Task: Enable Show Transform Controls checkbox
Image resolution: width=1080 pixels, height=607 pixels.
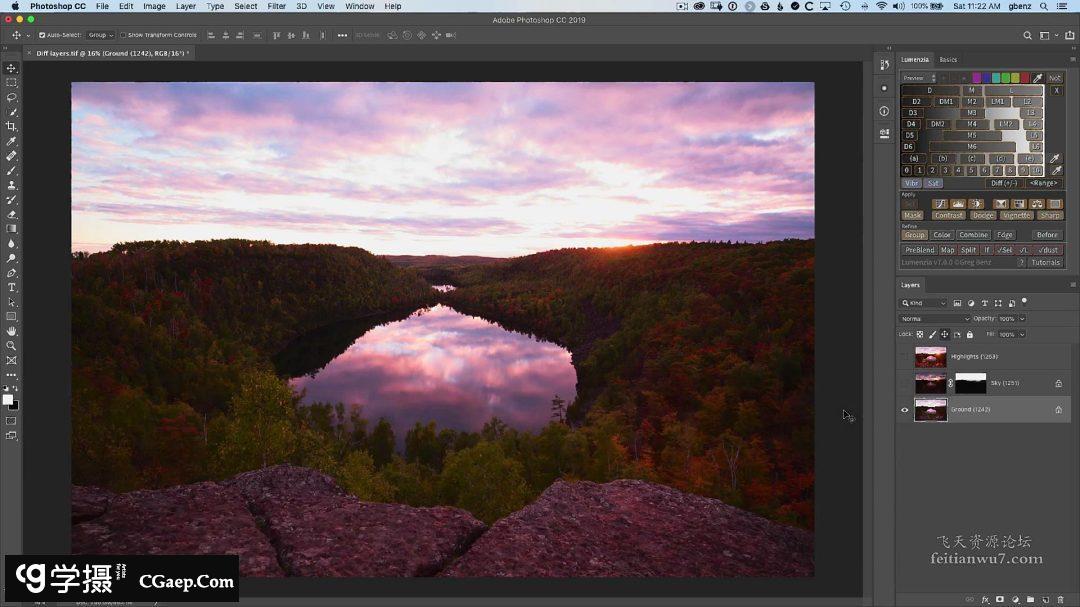Action: tap(123, 35)
